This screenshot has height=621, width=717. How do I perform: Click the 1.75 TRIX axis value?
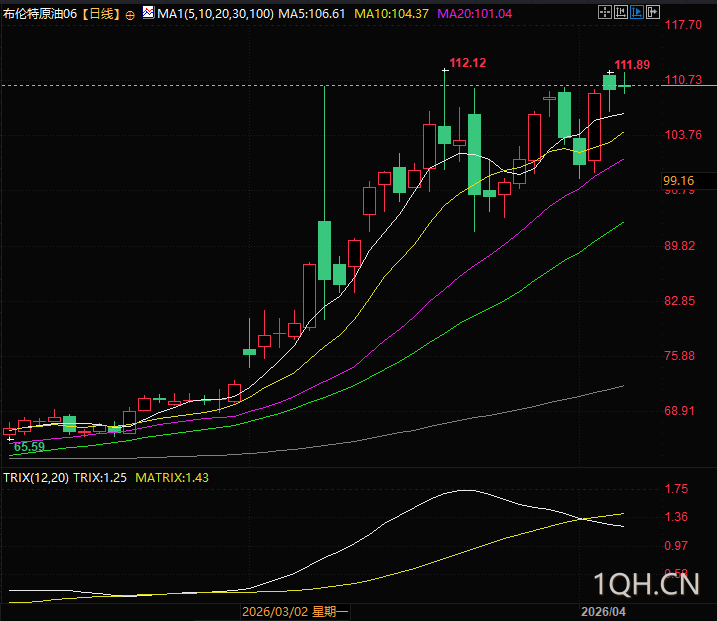(x=676, y=489)
